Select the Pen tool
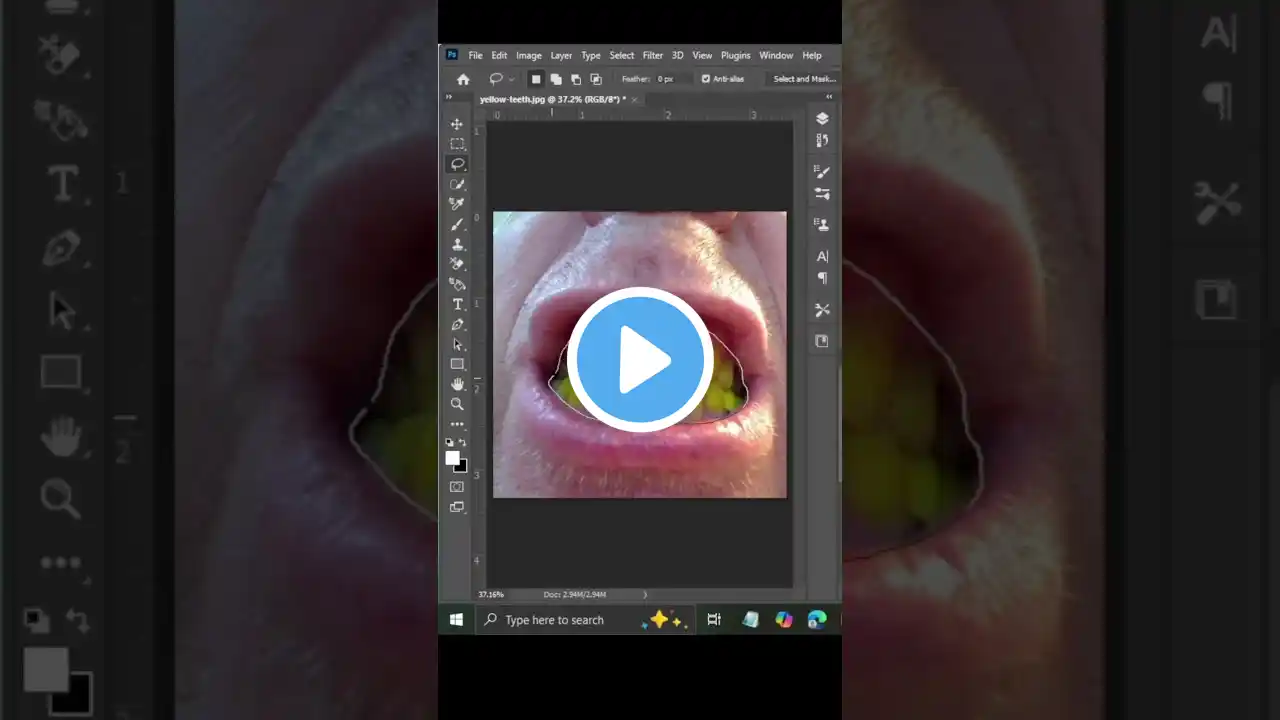 (x=457, y=324)
